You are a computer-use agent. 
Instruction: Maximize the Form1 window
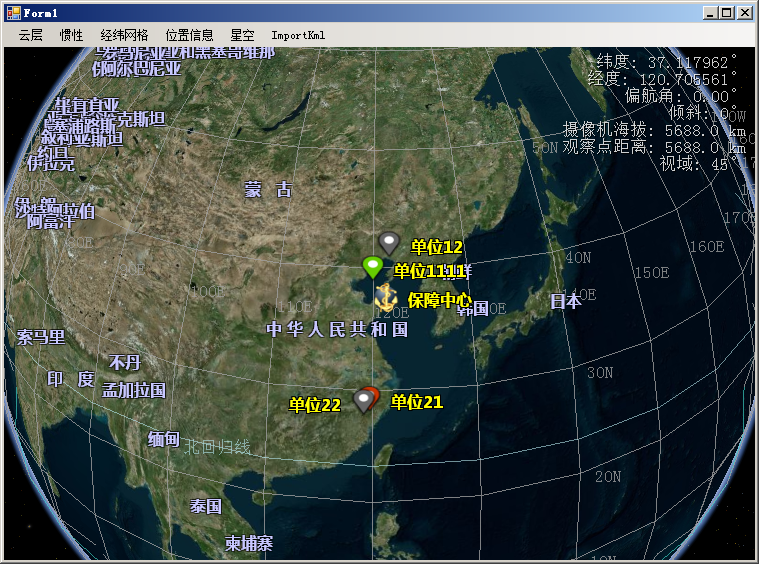coord(727,13)
